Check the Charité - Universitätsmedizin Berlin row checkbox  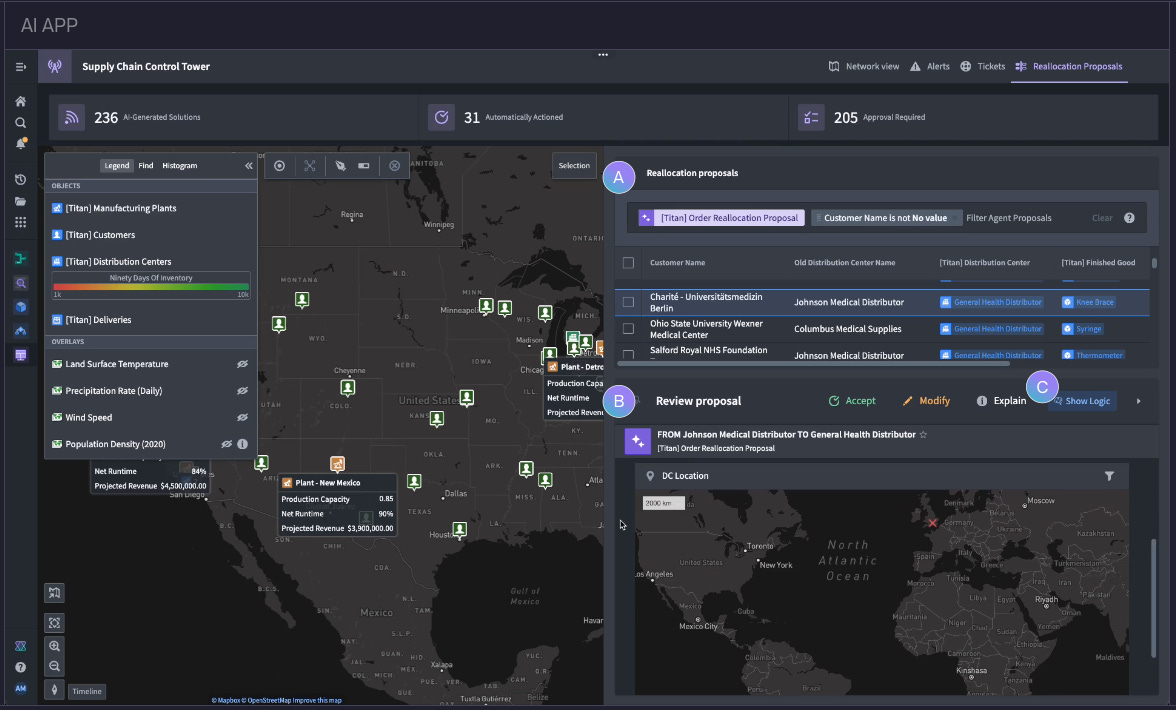(x=628, y=302)
